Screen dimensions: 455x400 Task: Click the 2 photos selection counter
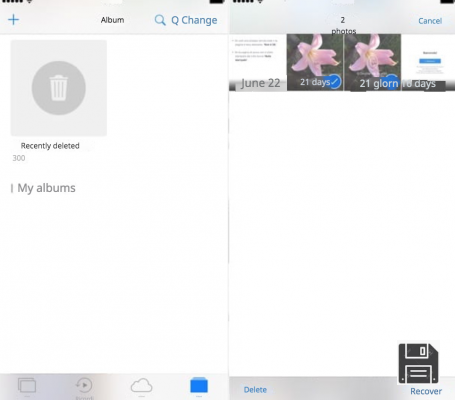click(x=343, y=26)
